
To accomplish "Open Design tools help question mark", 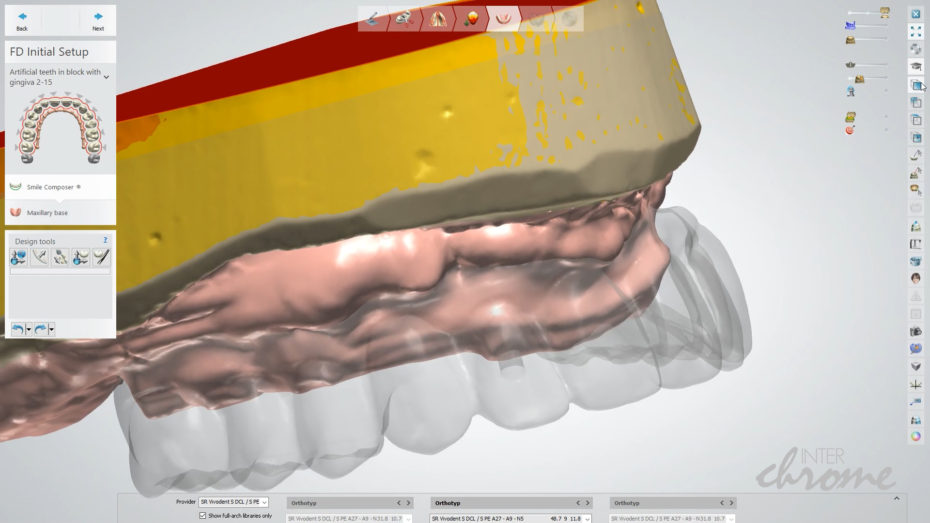I will click(x=106, y=240).
